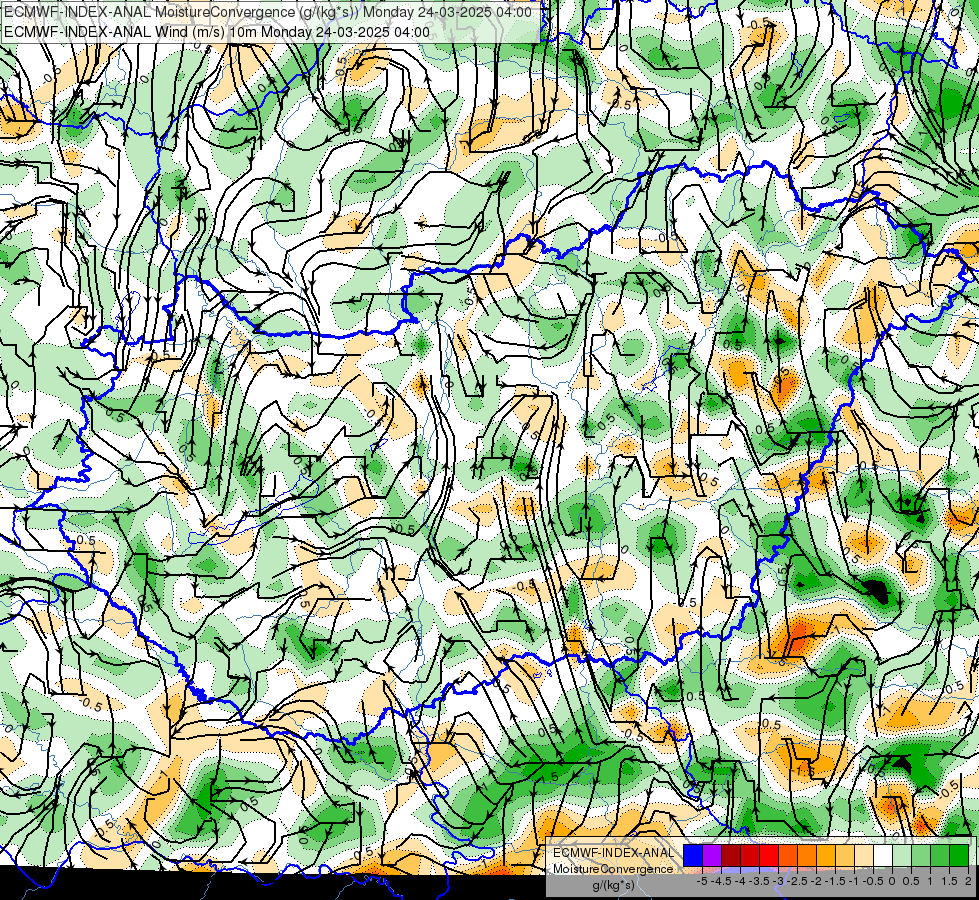Click the -3.5 tick label on the legend
979x900 pixels.
[x=759, y=881]
